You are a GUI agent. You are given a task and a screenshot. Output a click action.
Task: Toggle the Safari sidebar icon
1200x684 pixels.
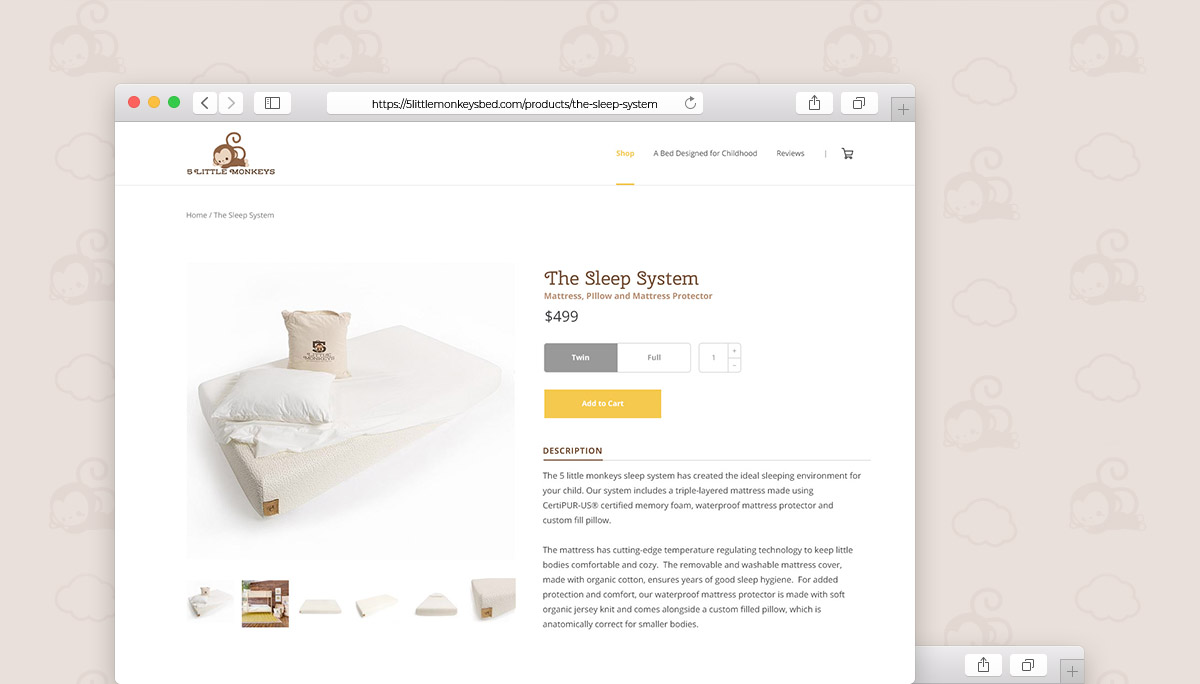pos(272,103)
